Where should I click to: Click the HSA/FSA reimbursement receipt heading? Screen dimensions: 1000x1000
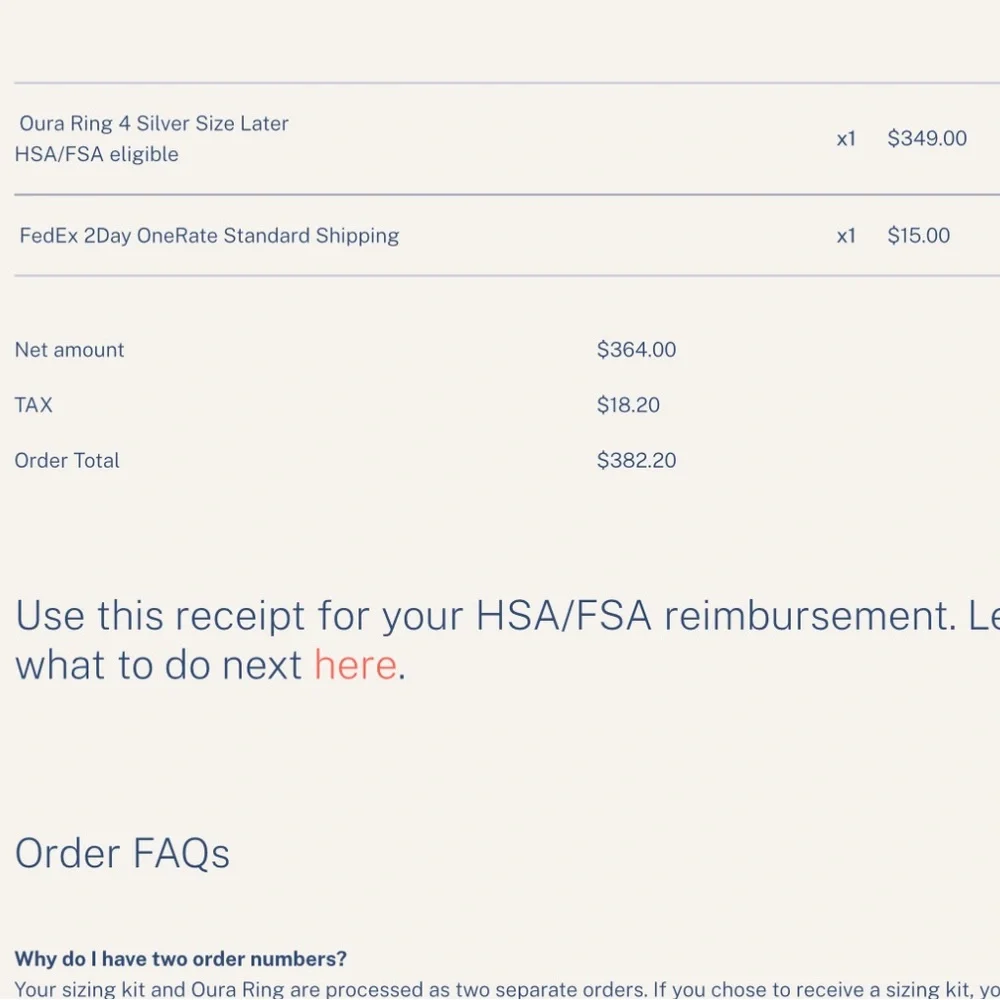tap(507, 640)
